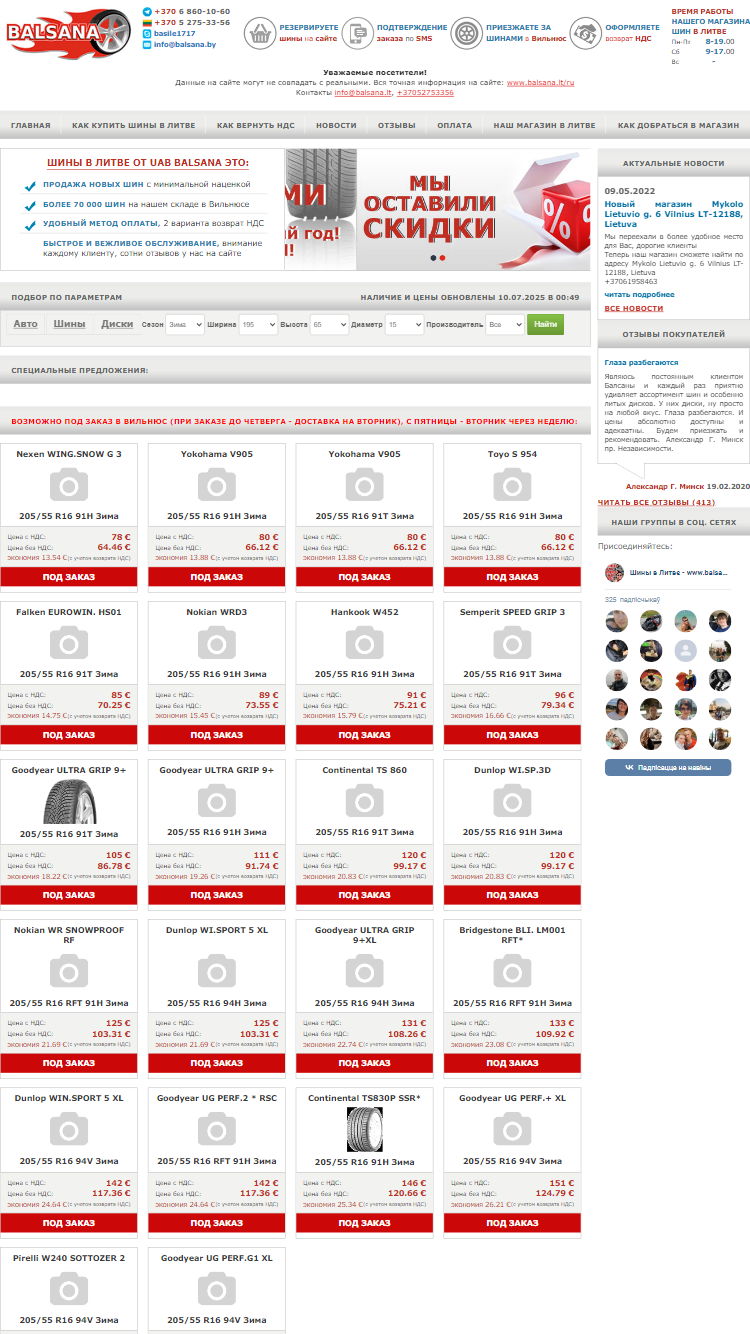Click placeholder camera image of Continental TS 860
This screenshot has width=750, height=1334.
pyautogui.click(x=365, y=801)
